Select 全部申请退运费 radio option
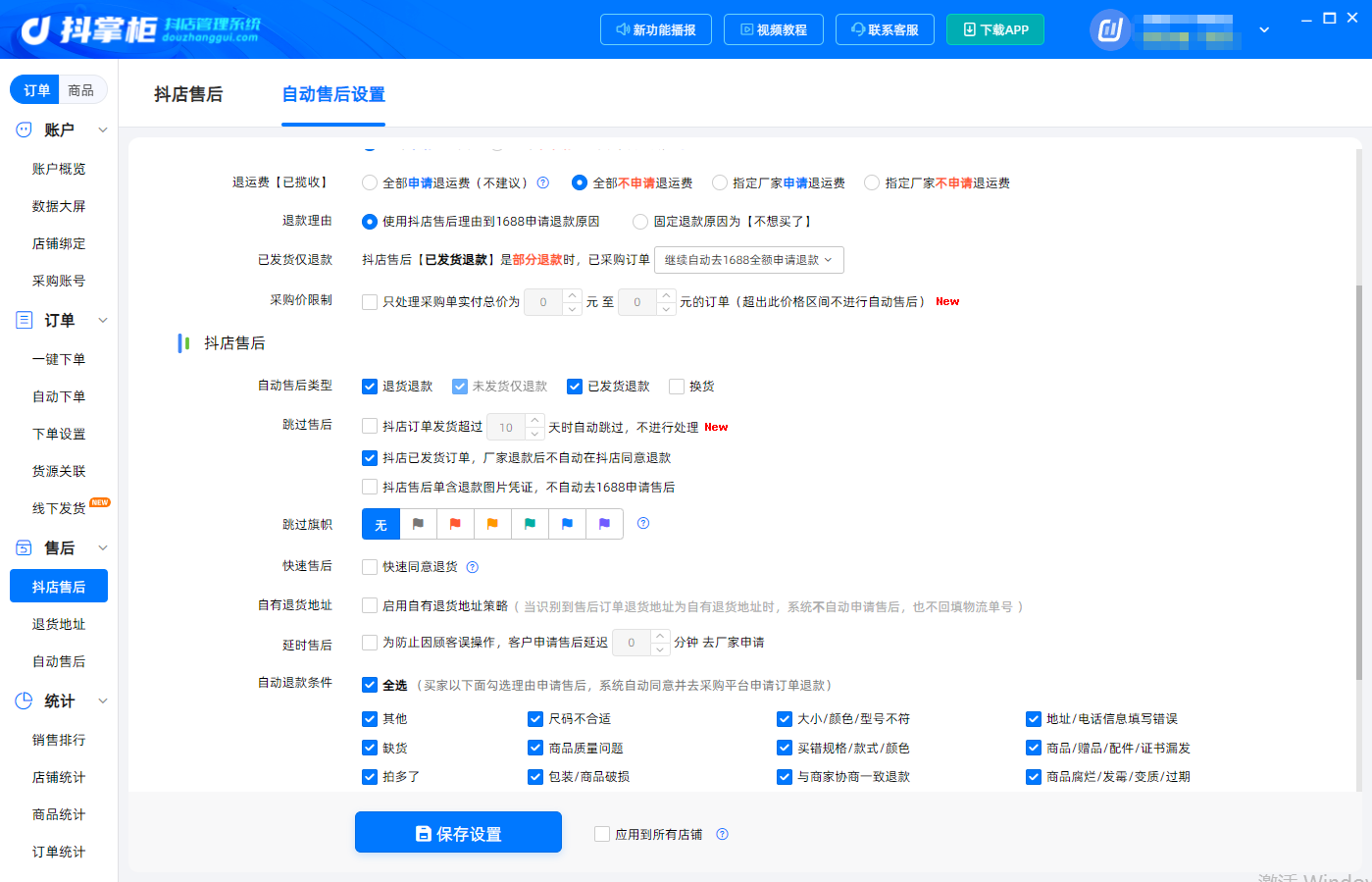 [370, 182]
